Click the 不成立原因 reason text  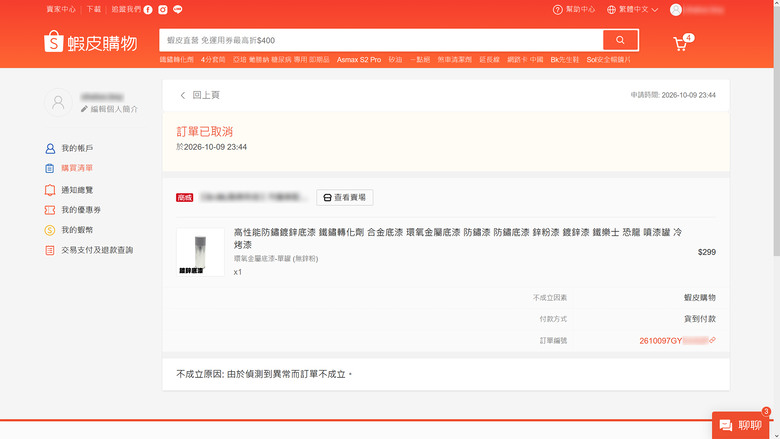coord(264,374)
